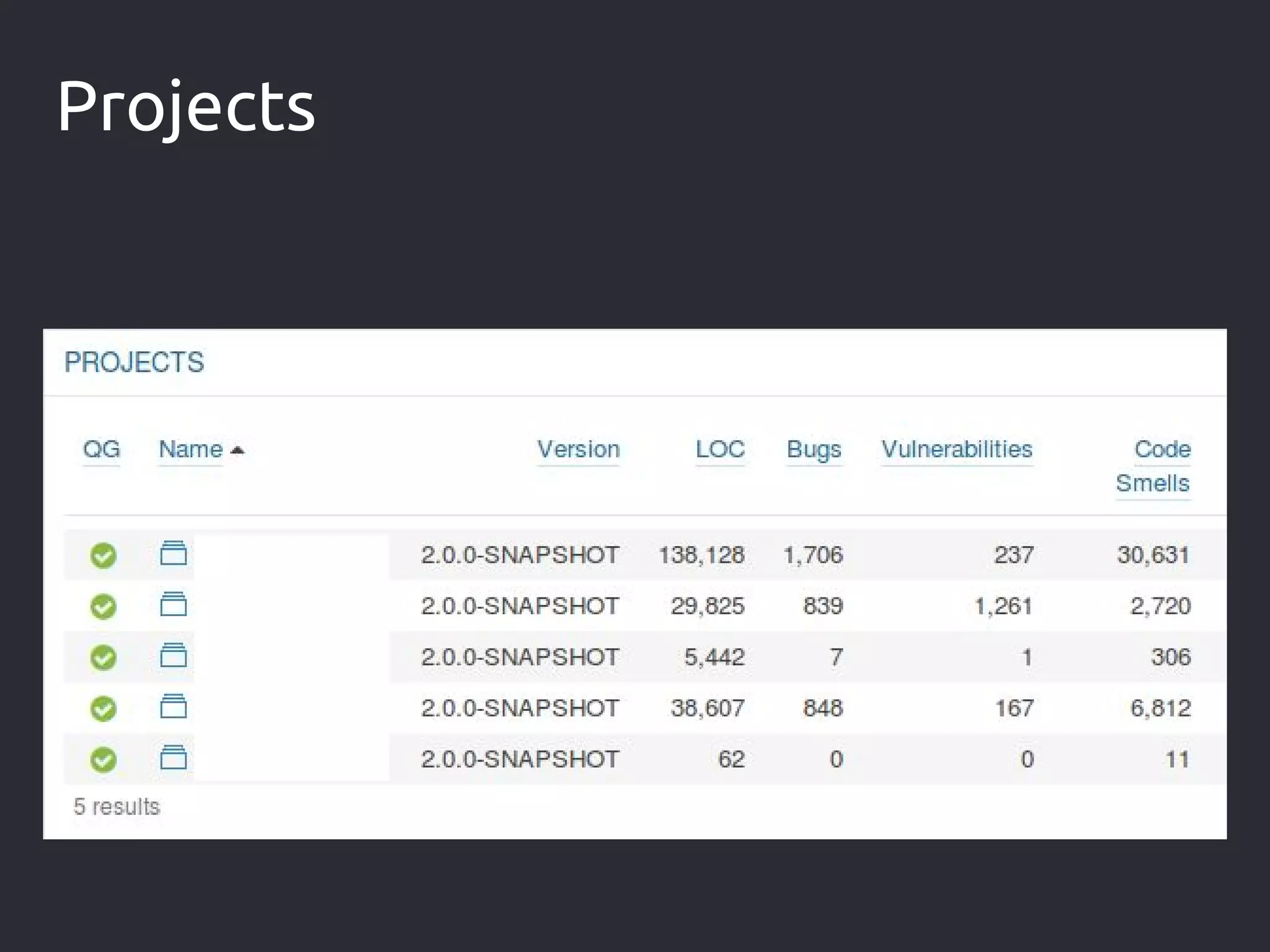The image size is (1270, 952).
Task: Select Code Smells value 2,720
Action: [1160, 606]
